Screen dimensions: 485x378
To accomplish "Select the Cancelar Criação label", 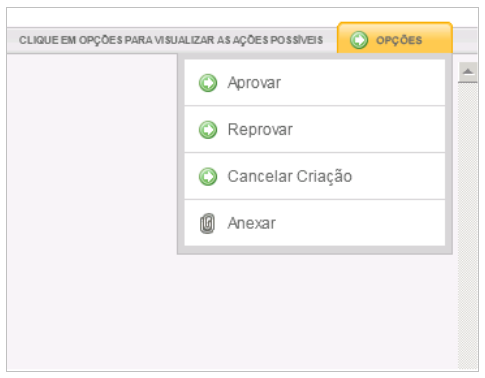I will tap(290, 177).
